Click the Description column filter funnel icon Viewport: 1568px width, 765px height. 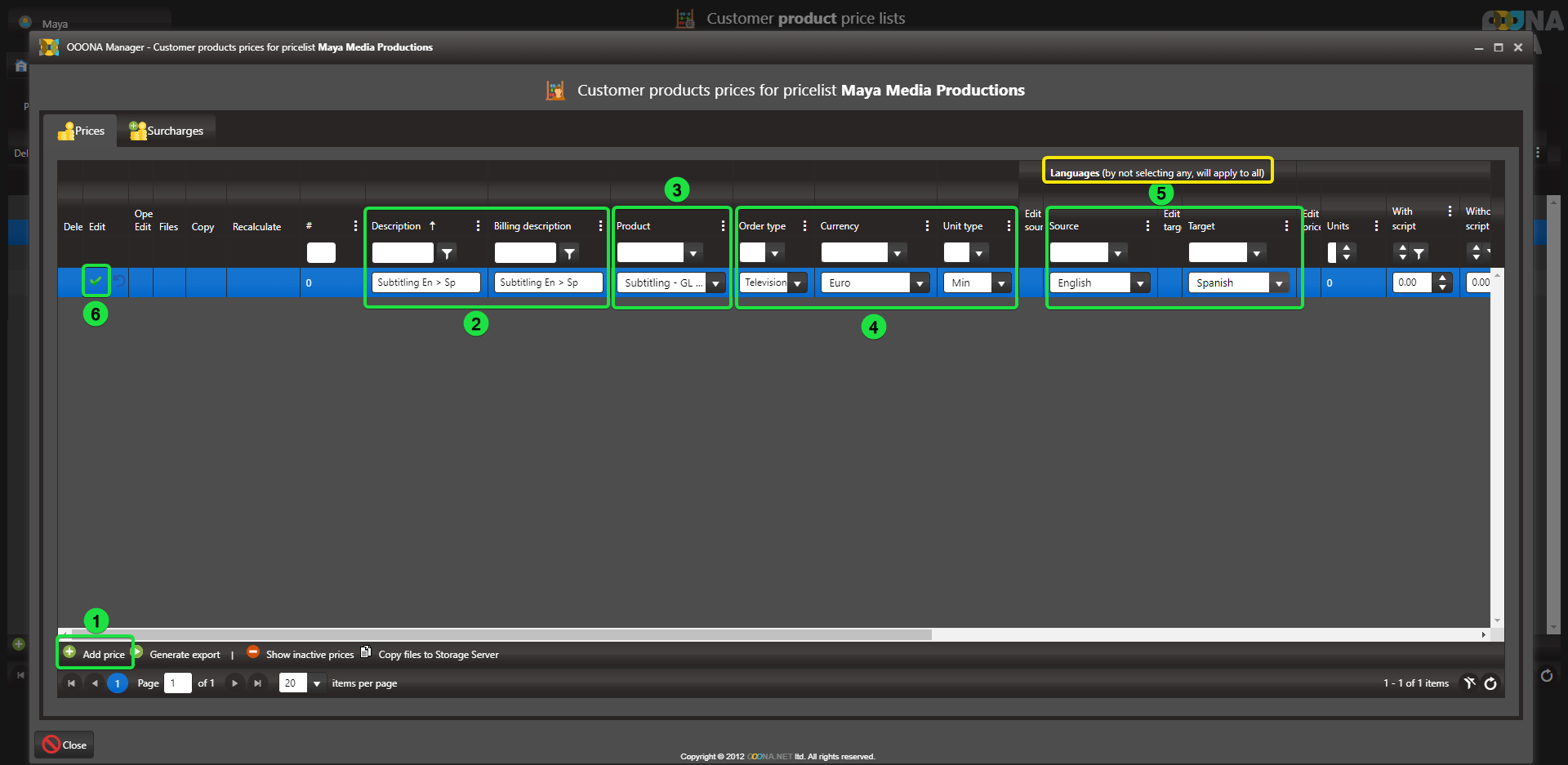(447, 253)
